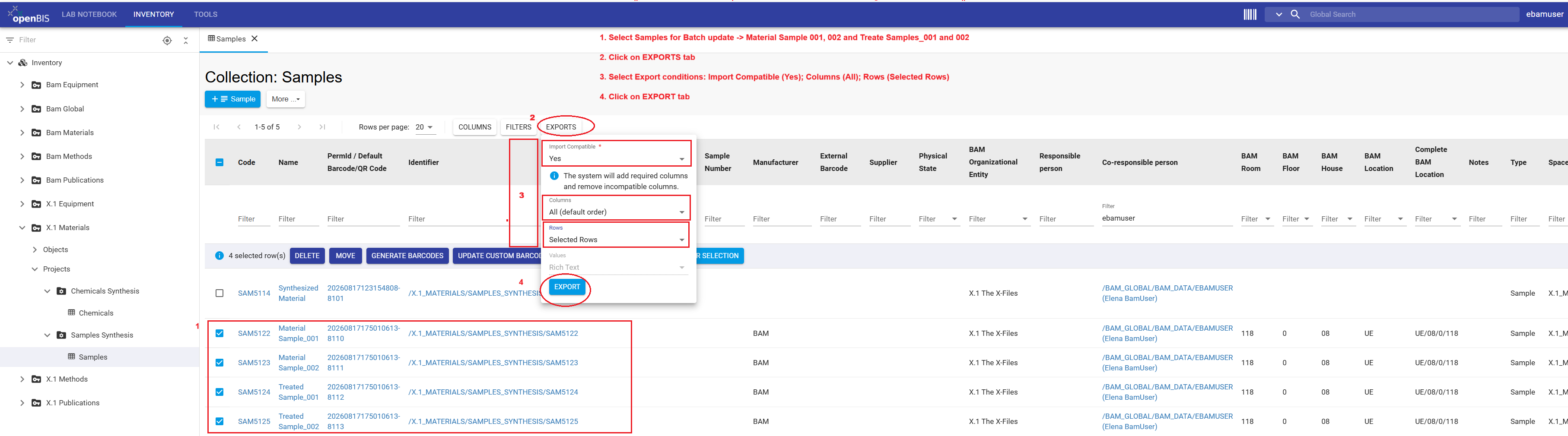Click the Bam Global folder icon
The height and width of the screenshot is (436, 1568).
pos(37,109)
